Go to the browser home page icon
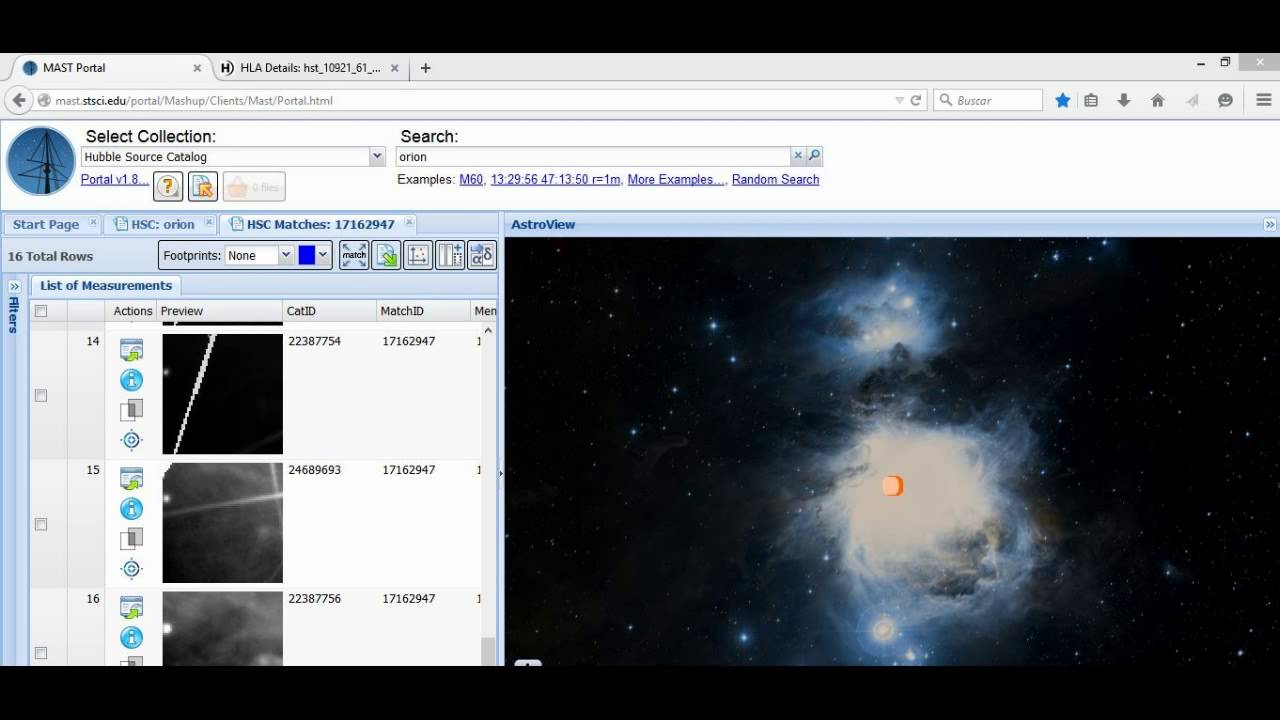The height and width of the screenshot is (720, 1280). coord(1157,100)
